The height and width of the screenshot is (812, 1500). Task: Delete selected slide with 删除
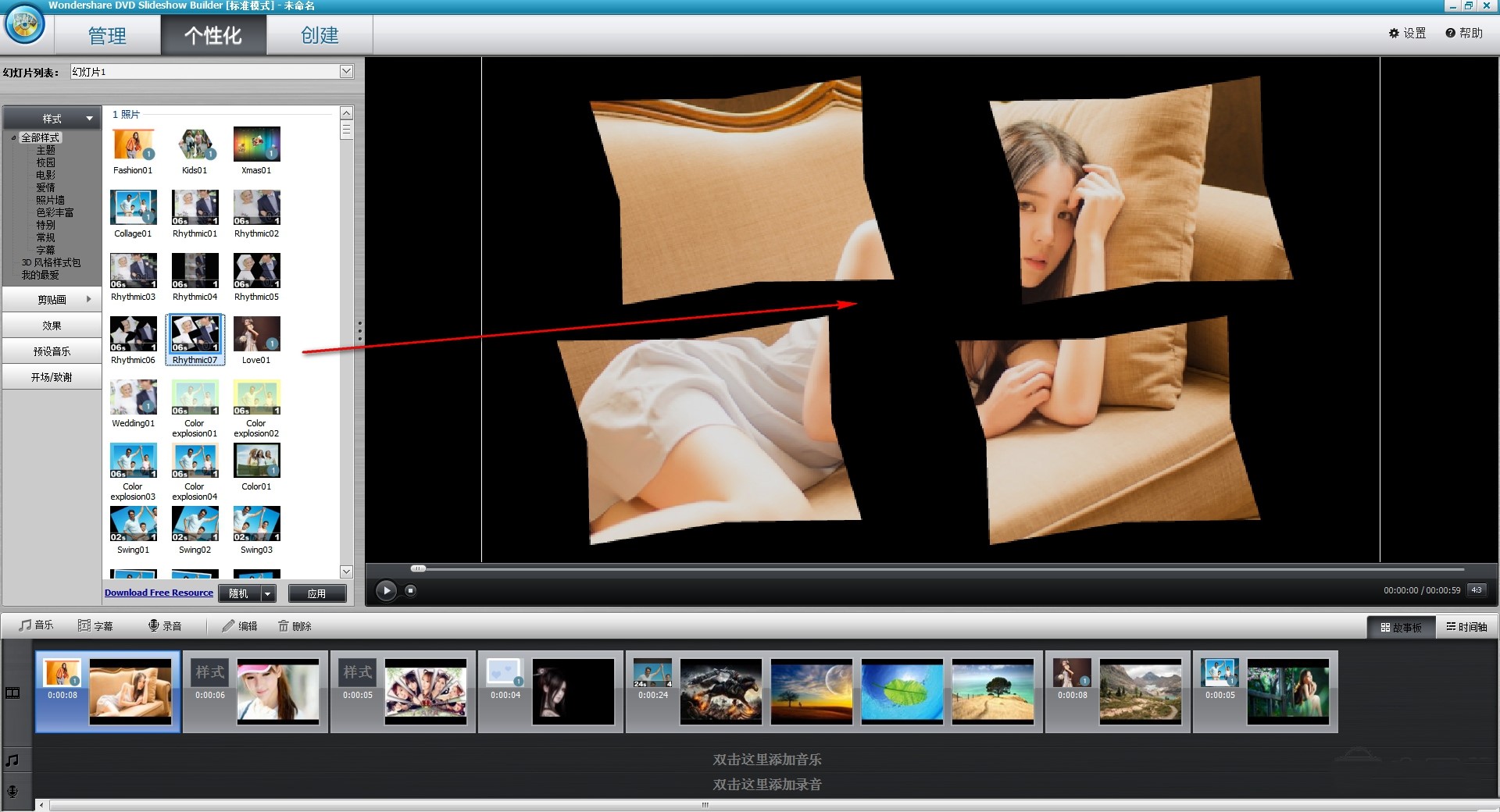295,626
